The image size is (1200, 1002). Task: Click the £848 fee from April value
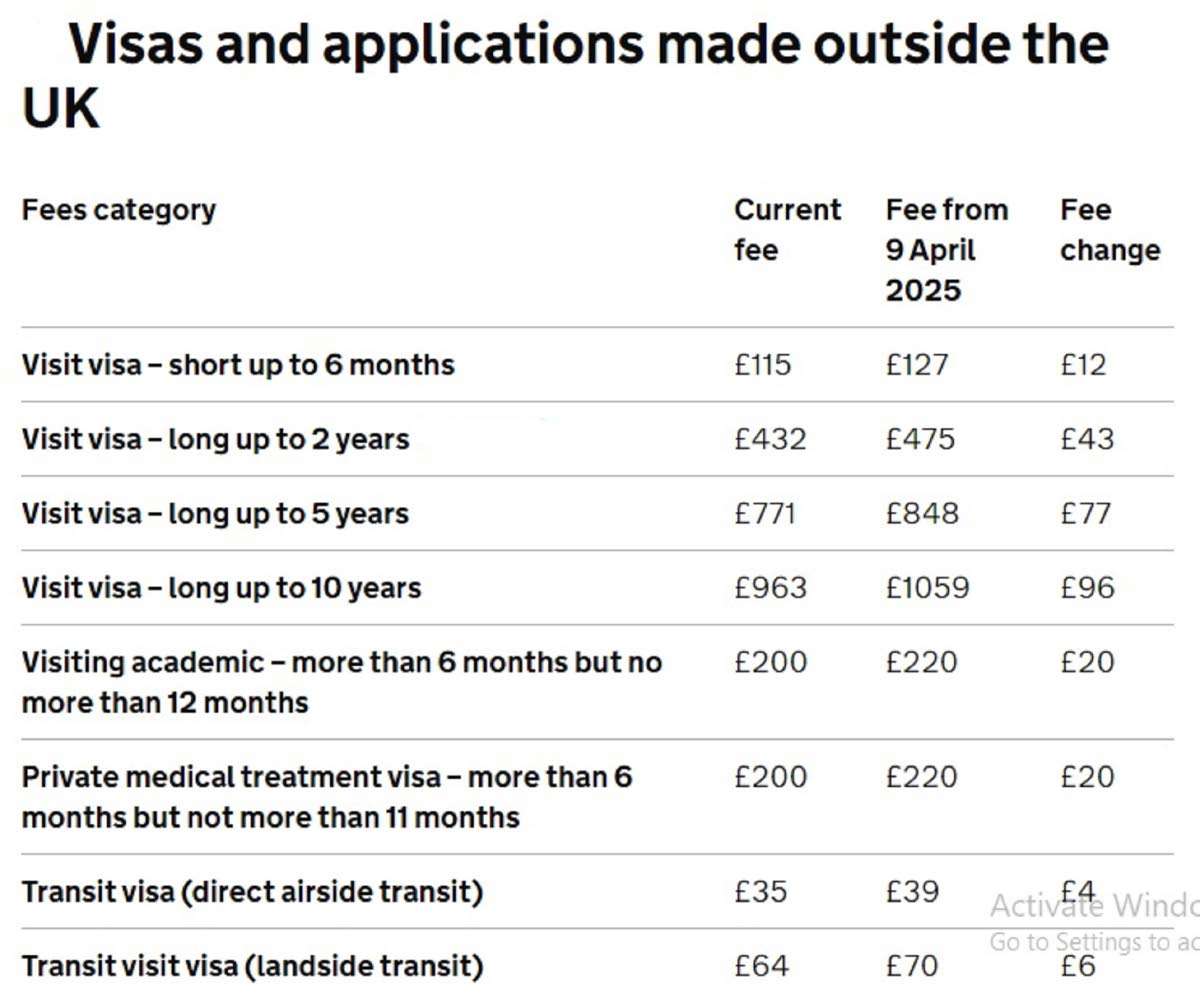pyautogui.click(x=921, y=514)
